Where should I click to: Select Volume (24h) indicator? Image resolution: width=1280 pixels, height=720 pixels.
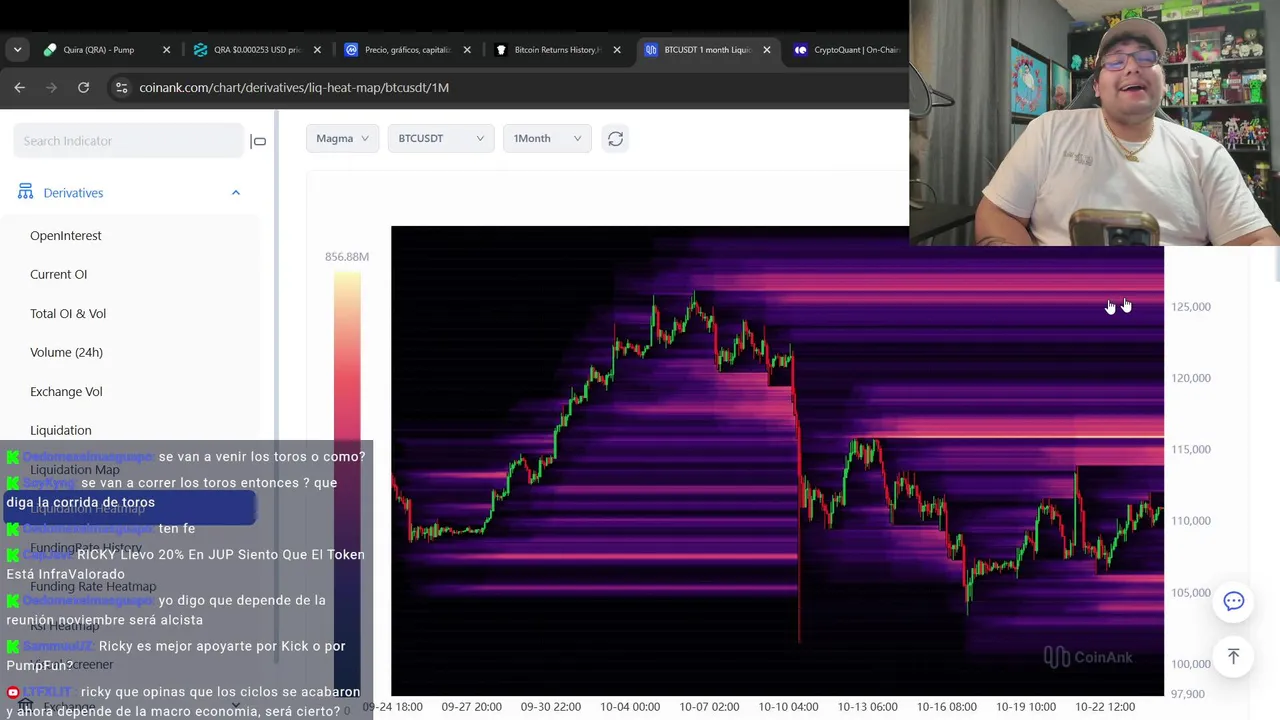click(66, 352)
